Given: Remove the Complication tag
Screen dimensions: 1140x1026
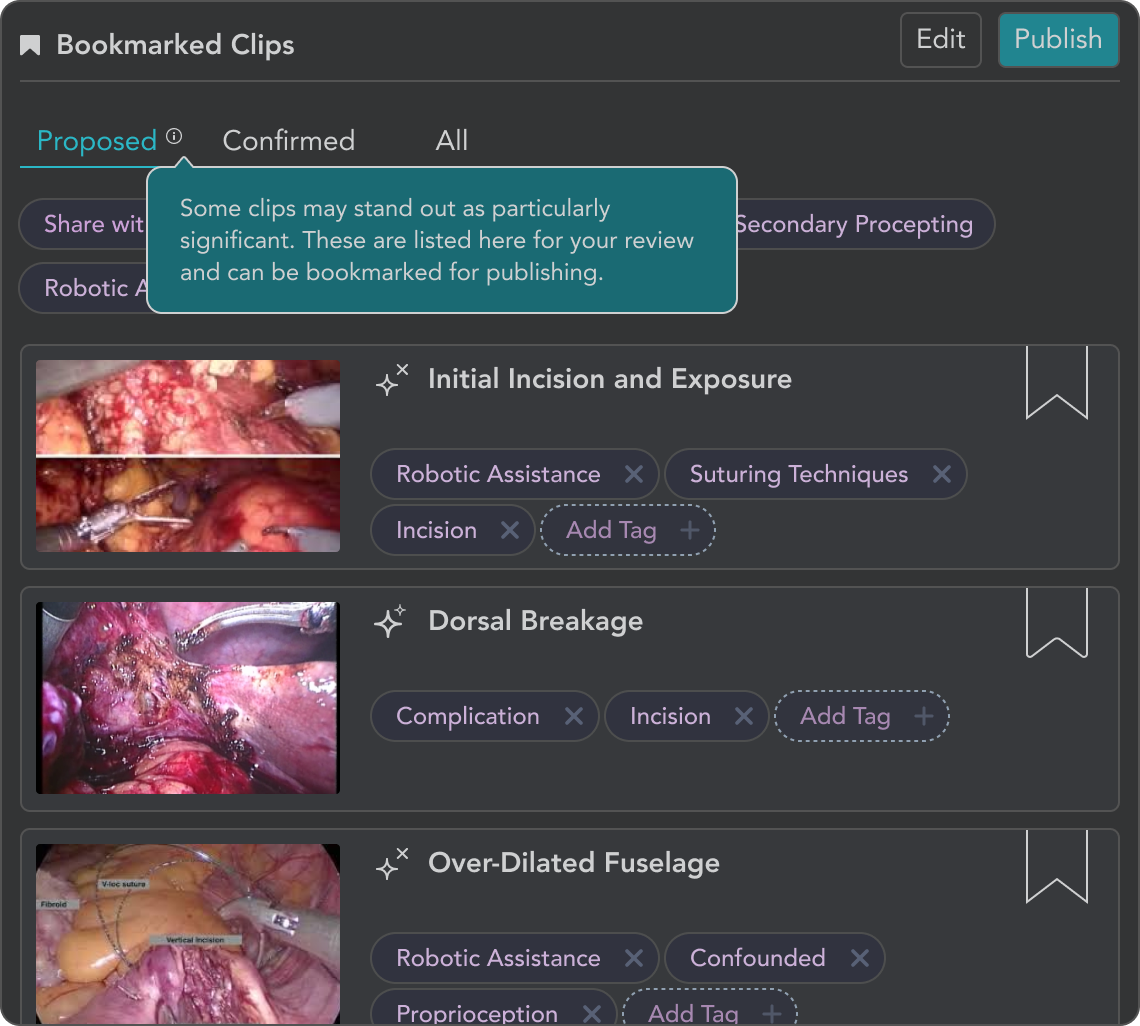Looking at the screenshot, I should 574,716.
